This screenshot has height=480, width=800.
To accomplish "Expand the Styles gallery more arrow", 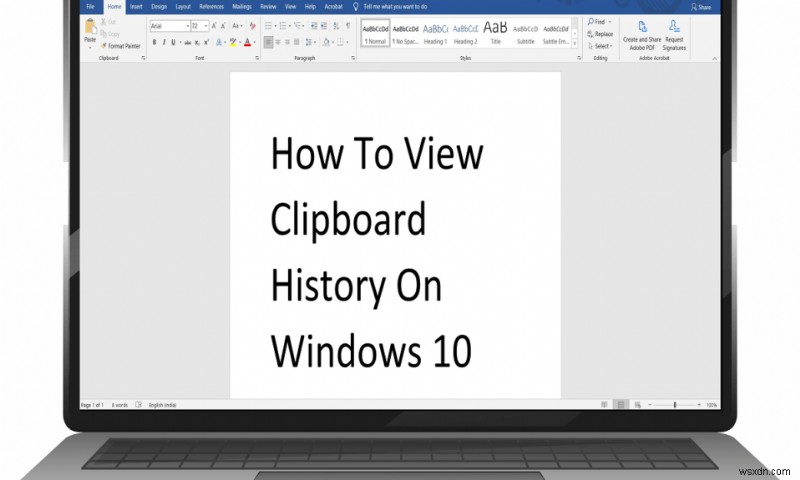I will pos(575,45).
